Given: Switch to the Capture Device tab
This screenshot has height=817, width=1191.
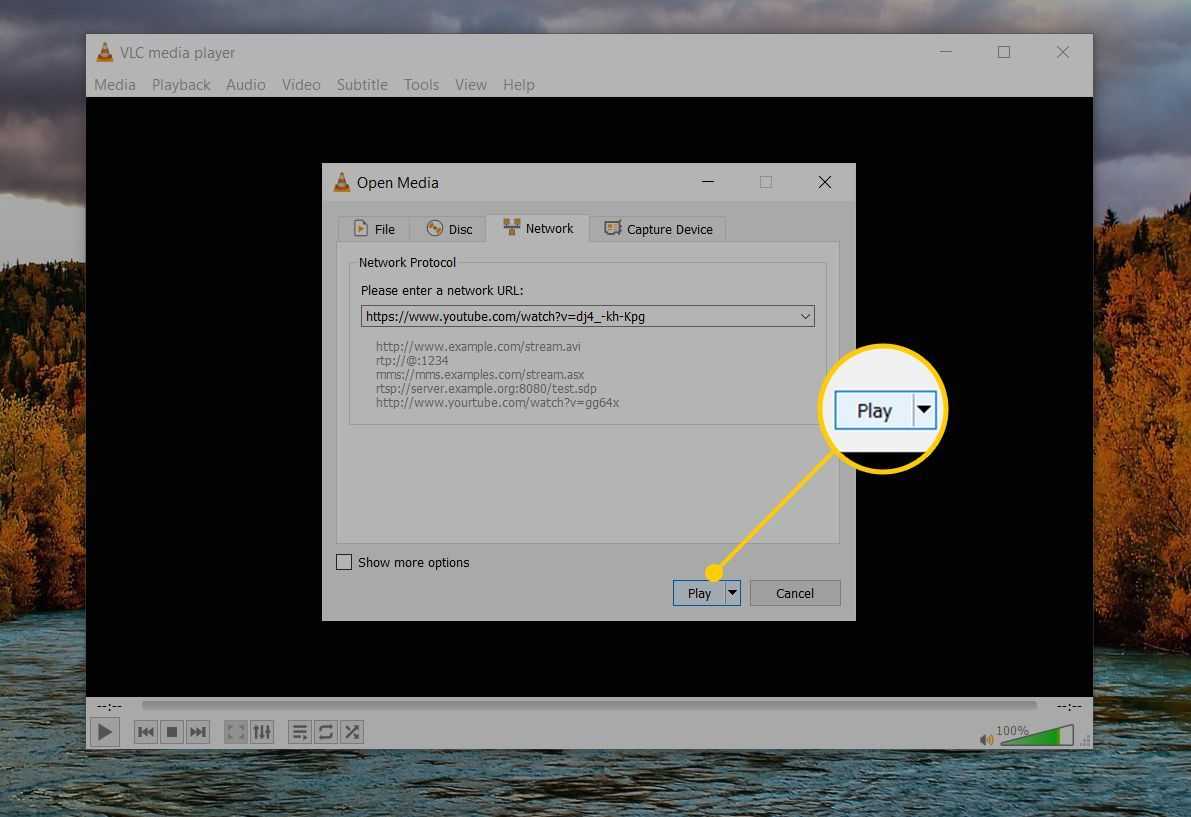Looking at the screenshot, I should coord(658,229).
